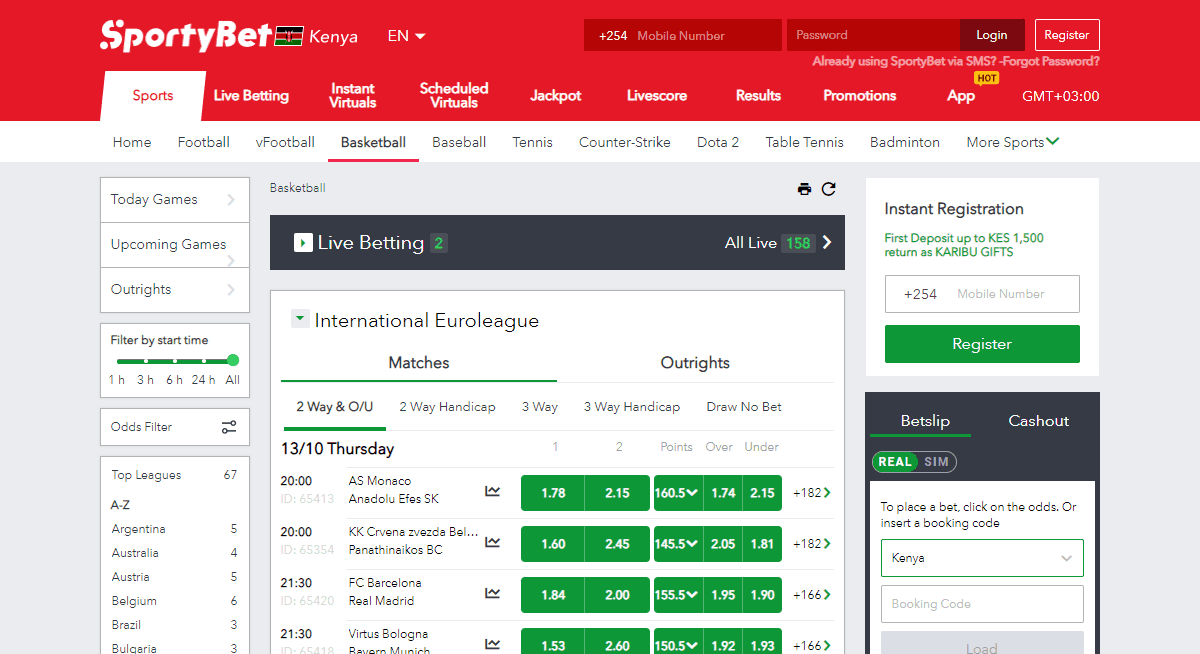Open All Live arrow chevron
The width and height of the screenshot is (1200, 654).
click(x=827, y=243)
